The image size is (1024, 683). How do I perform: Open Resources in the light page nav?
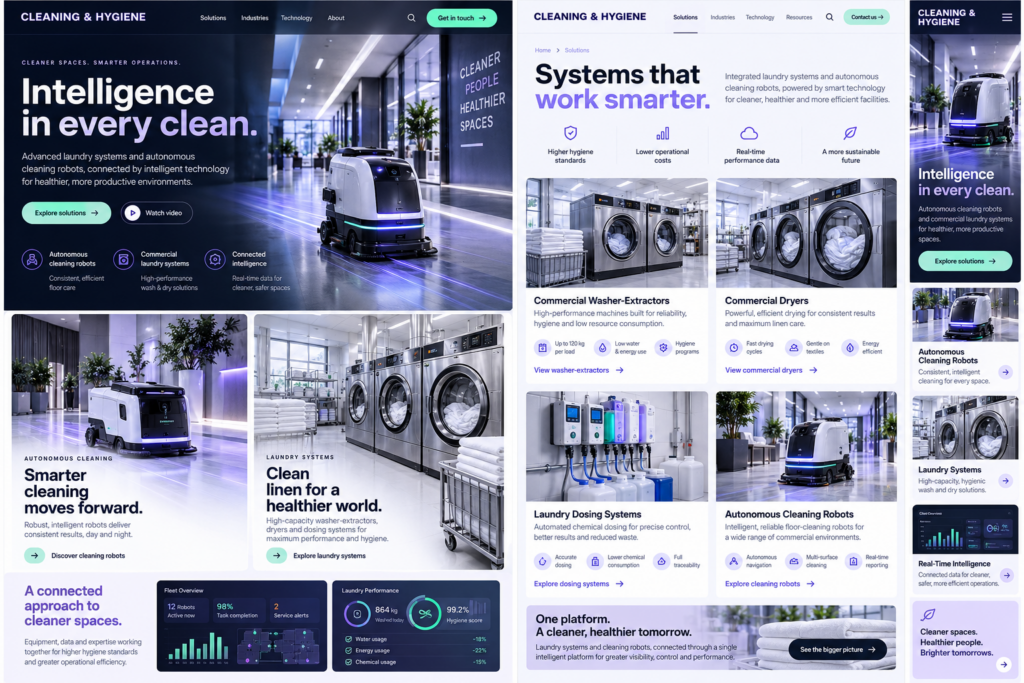[x=799, y=18]
